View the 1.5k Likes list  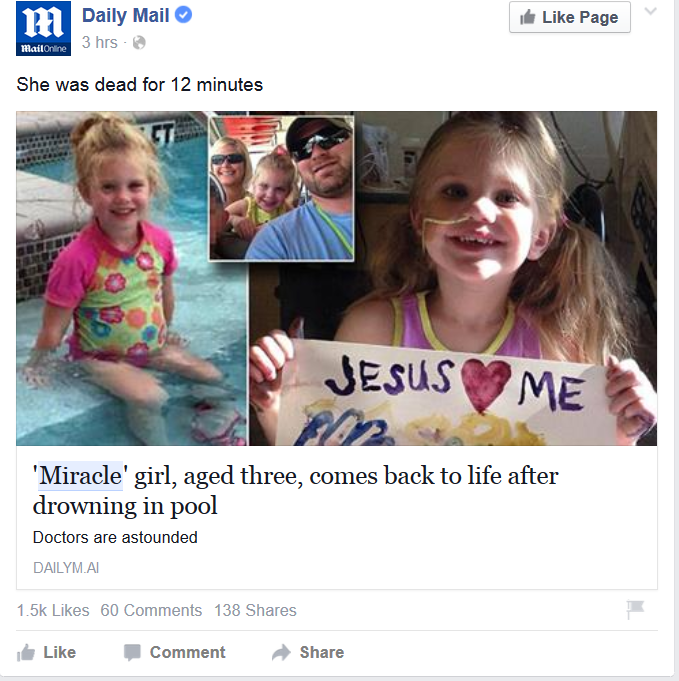click(53, 610)
